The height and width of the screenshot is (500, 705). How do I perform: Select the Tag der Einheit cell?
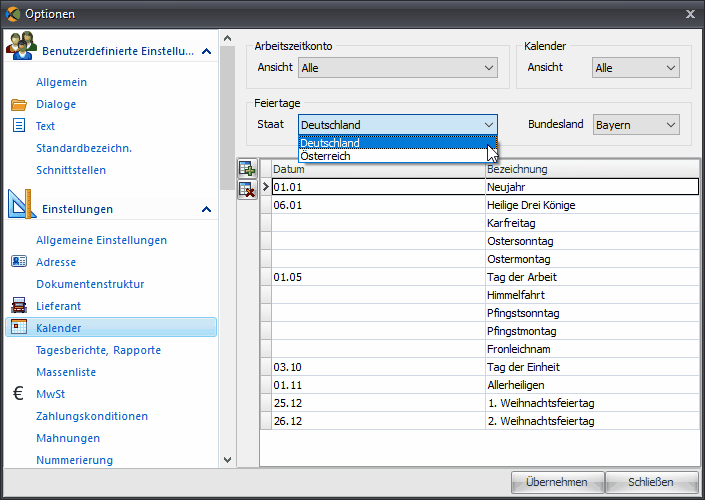click(592, 367)
